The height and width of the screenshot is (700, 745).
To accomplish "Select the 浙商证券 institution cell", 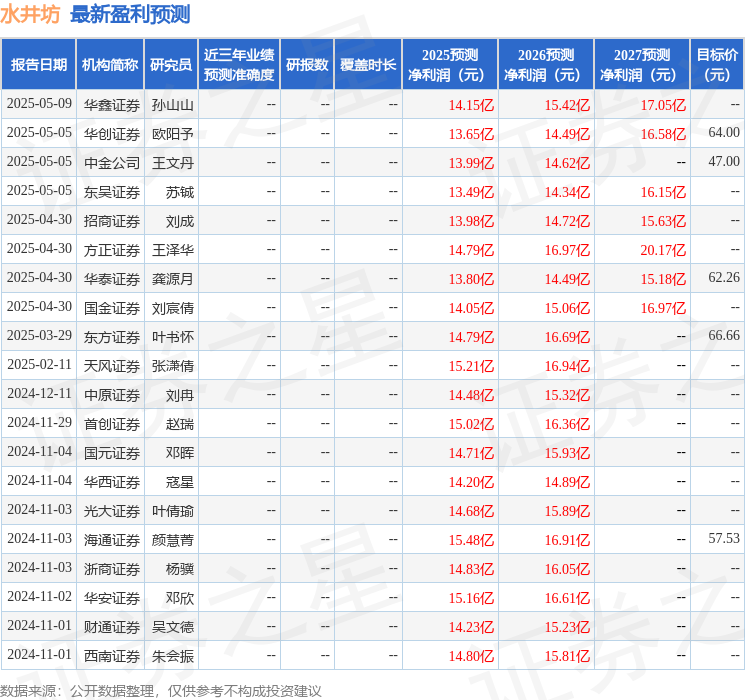I will click(x=112, y=568).
